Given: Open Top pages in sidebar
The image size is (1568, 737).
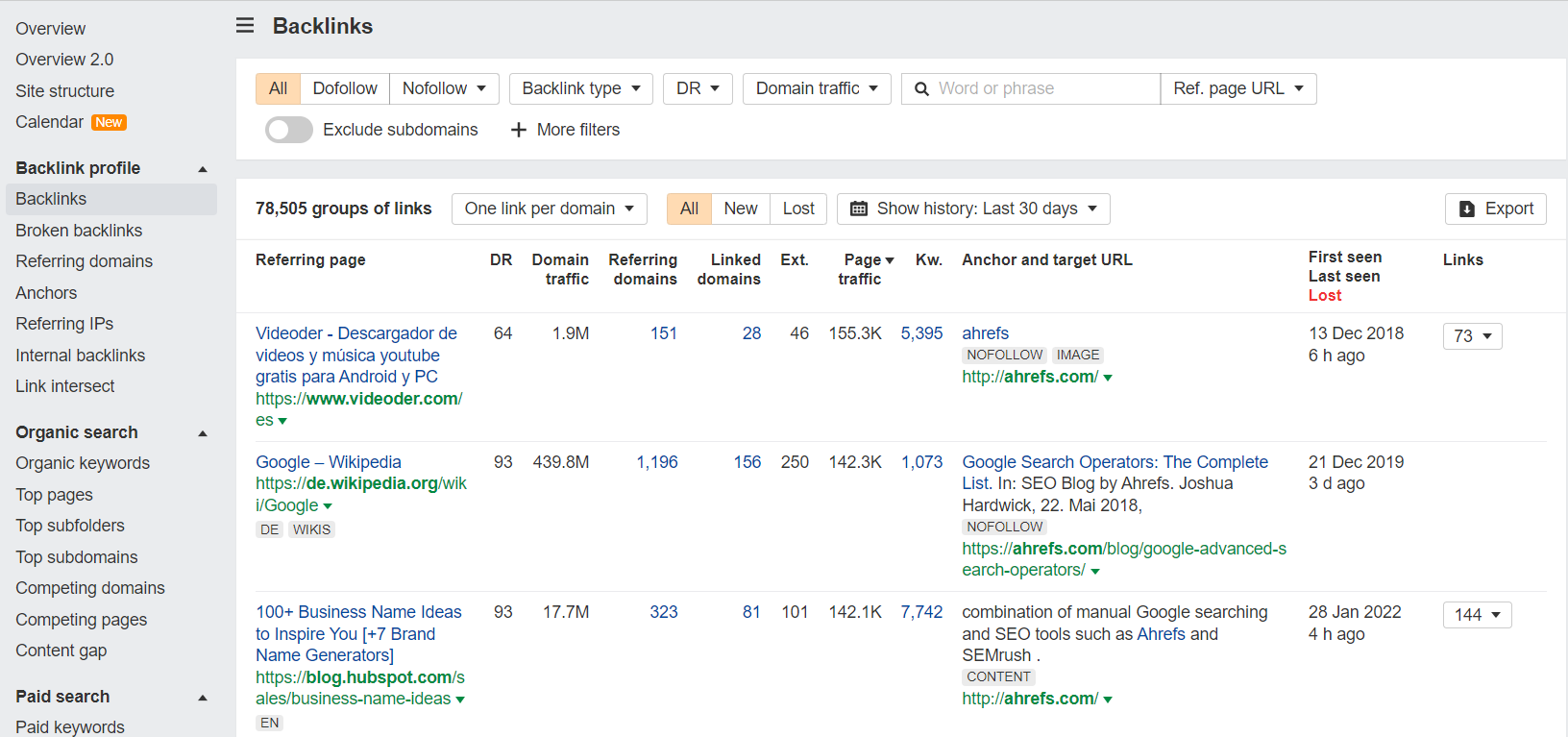Looking at the screenshot, I should (54, 495).
